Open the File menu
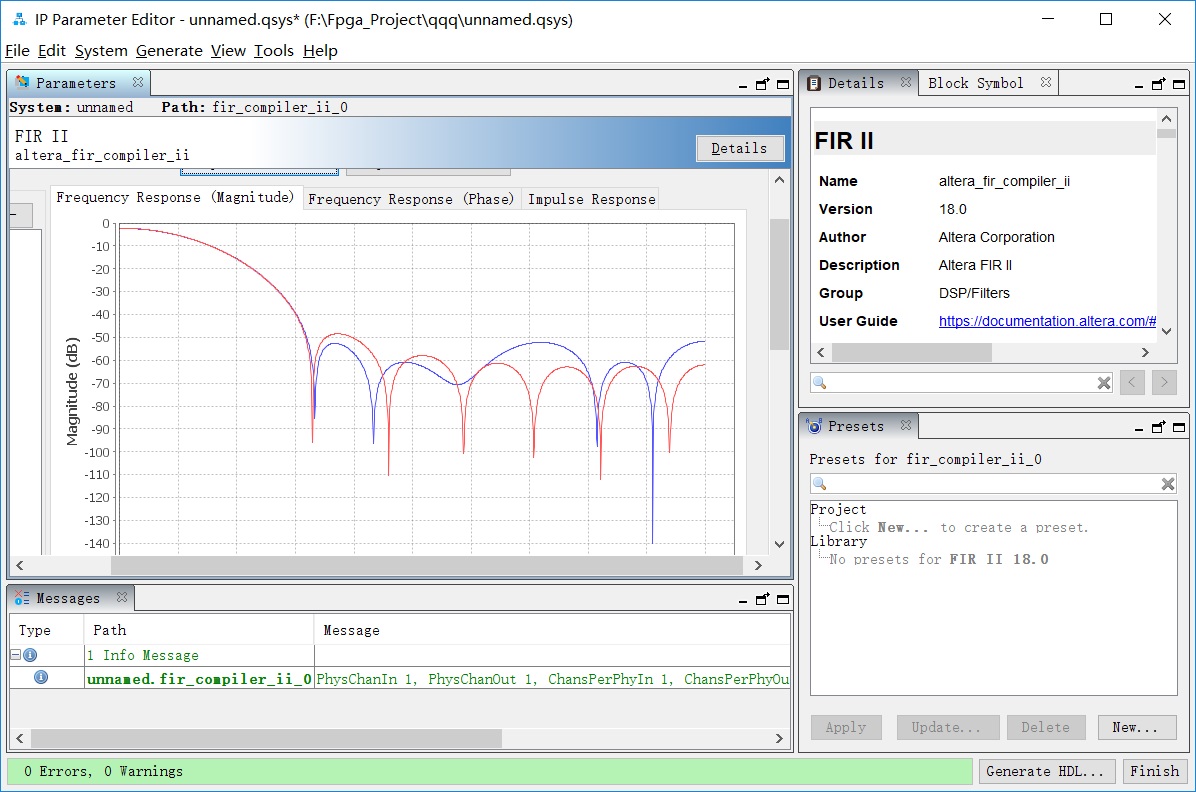 17,50
